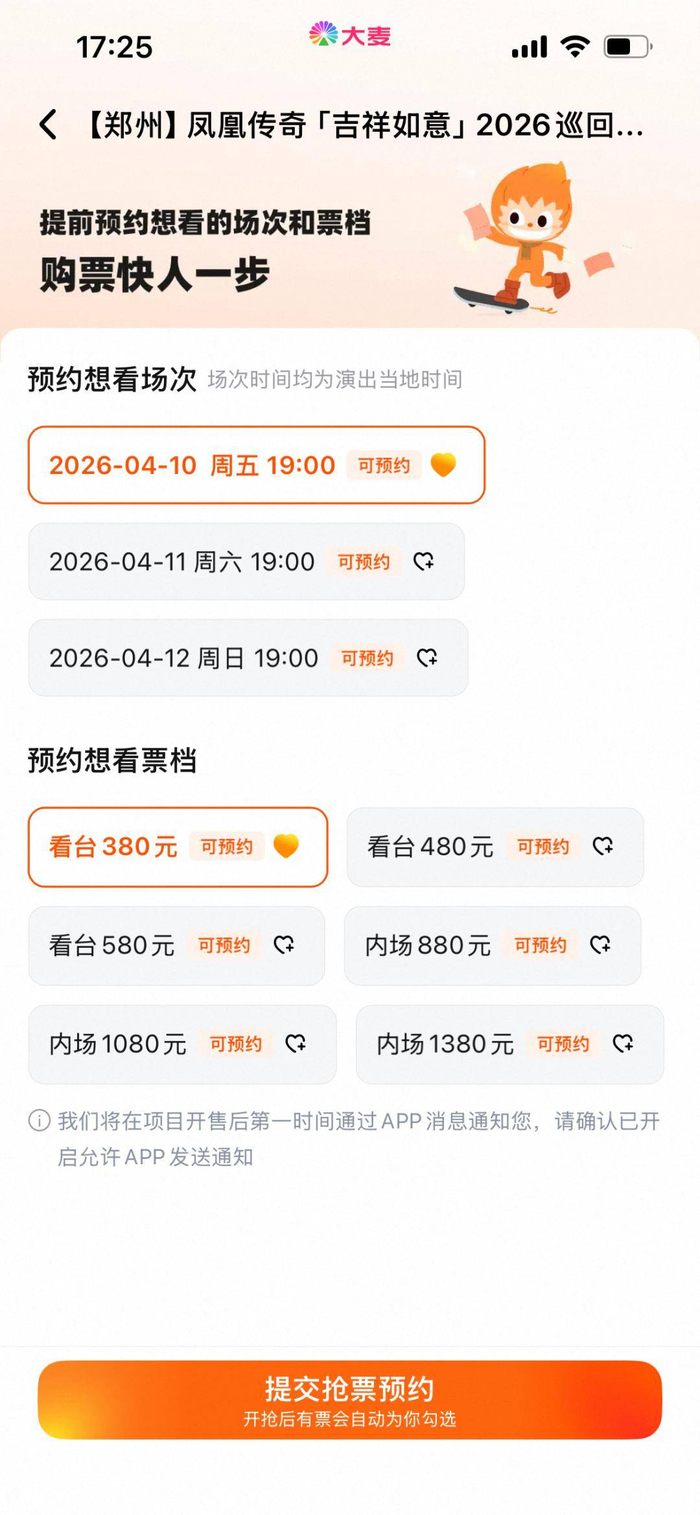The width and height of the screenshot is (700, 1515).
Task: Tap heart-plus icon on 内场880元 tier
Action: [600, 945]
